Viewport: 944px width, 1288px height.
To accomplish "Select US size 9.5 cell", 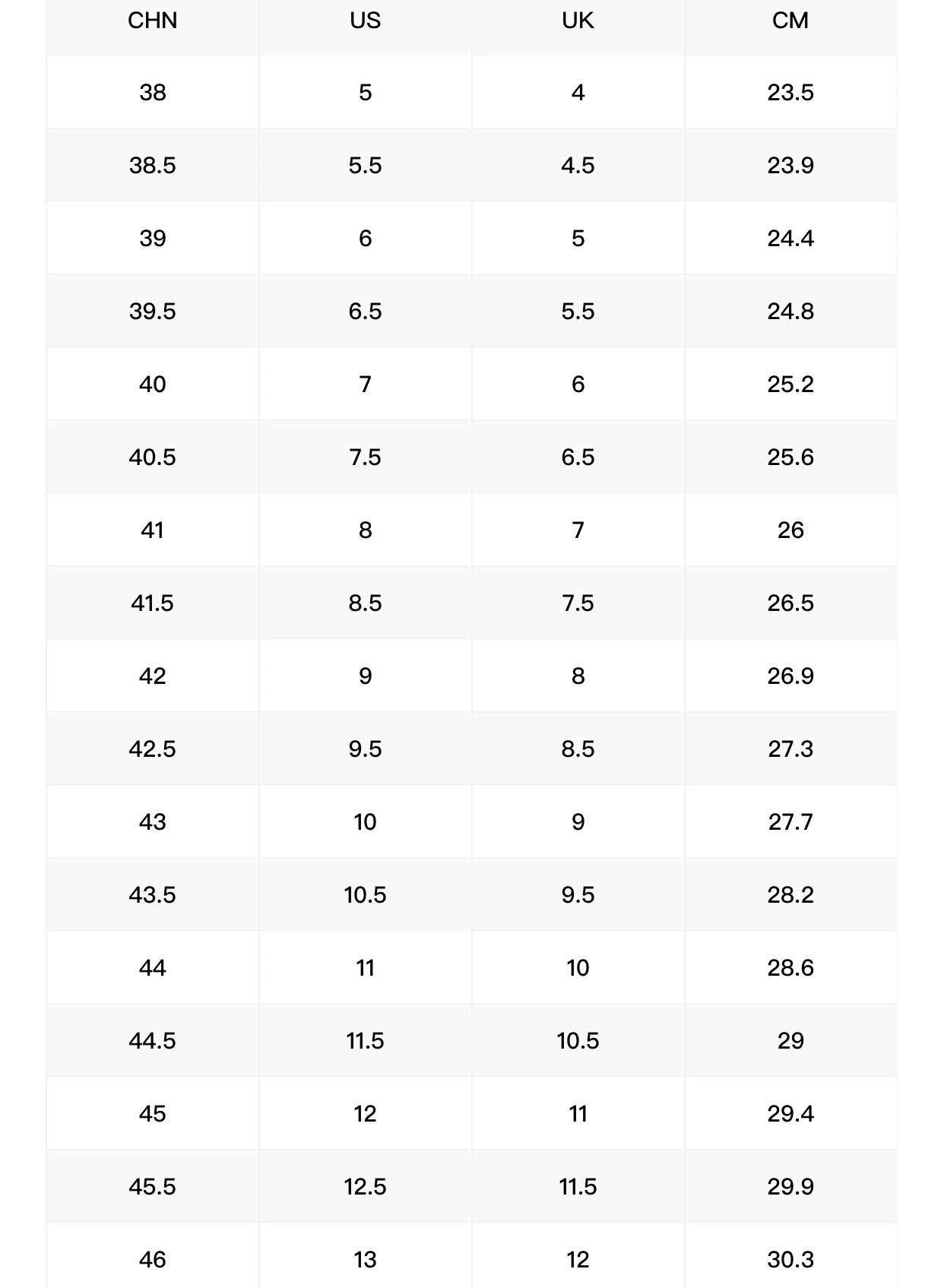I will click(x=366, y=748).
